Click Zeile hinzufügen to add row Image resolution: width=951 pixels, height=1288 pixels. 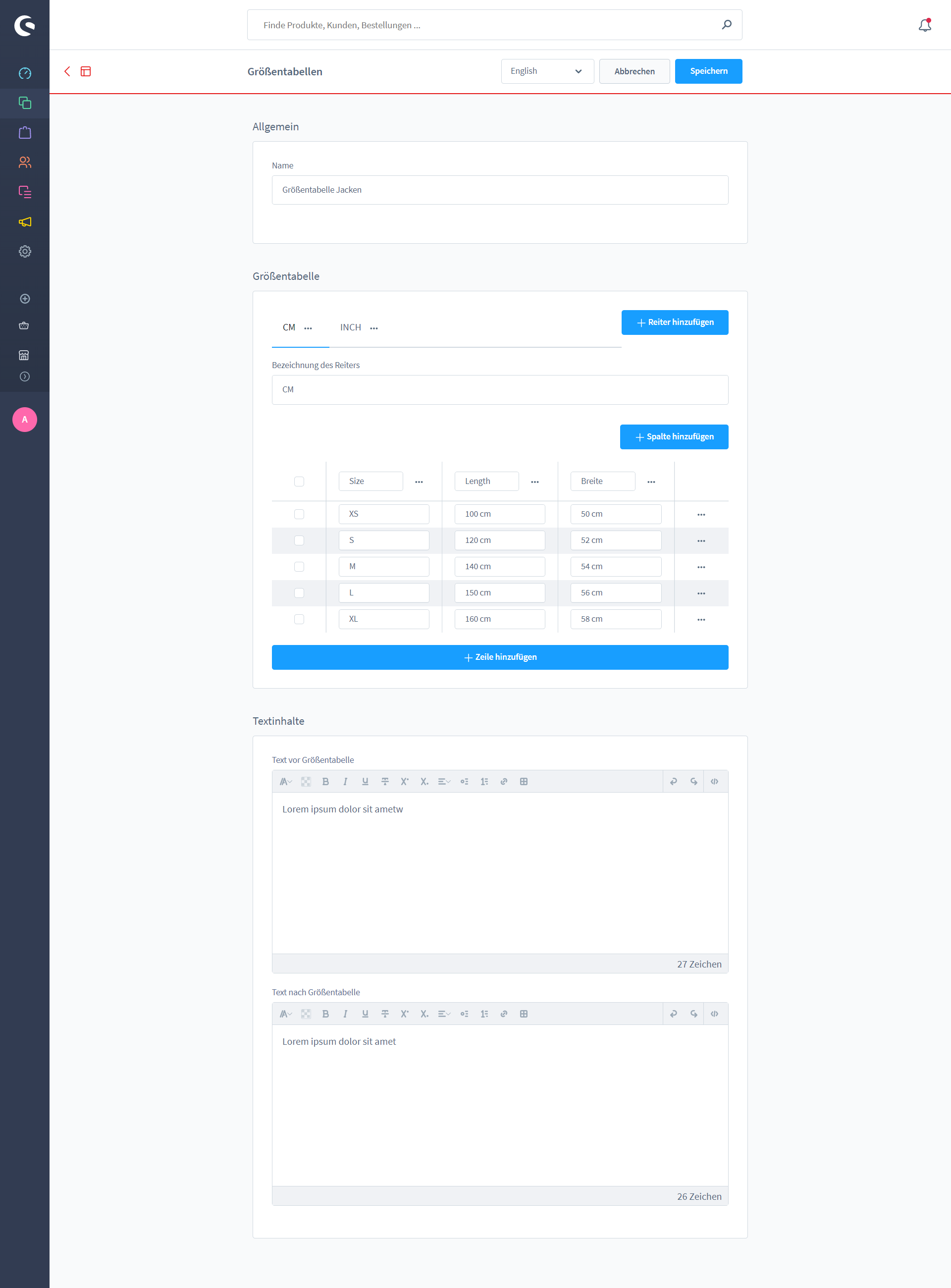(500, 657)
